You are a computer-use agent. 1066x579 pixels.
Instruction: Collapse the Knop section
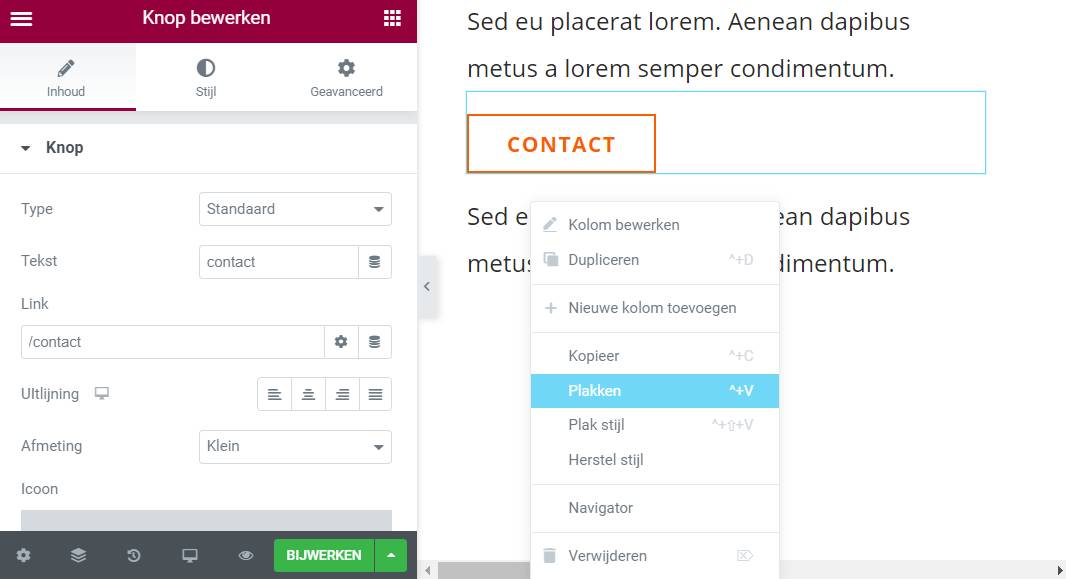click(26, 148)
